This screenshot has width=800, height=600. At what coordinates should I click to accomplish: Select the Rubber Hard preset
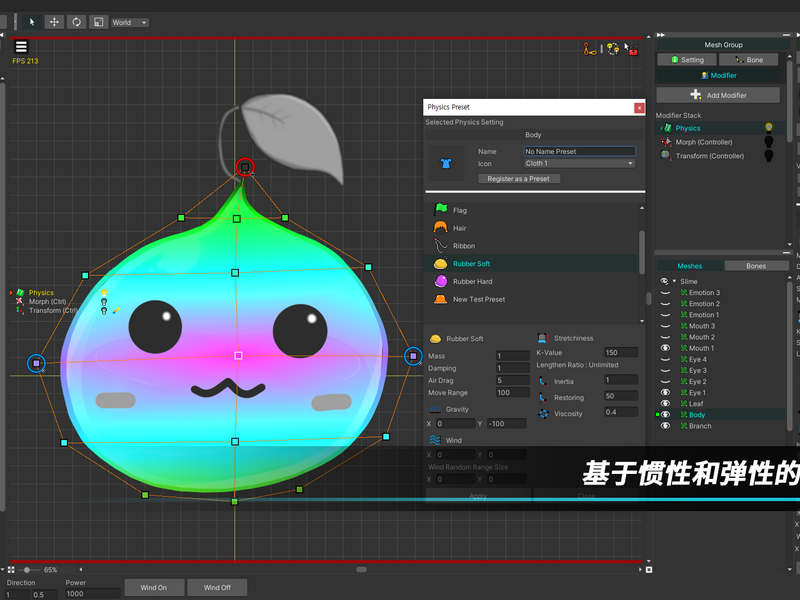[532, 282]
